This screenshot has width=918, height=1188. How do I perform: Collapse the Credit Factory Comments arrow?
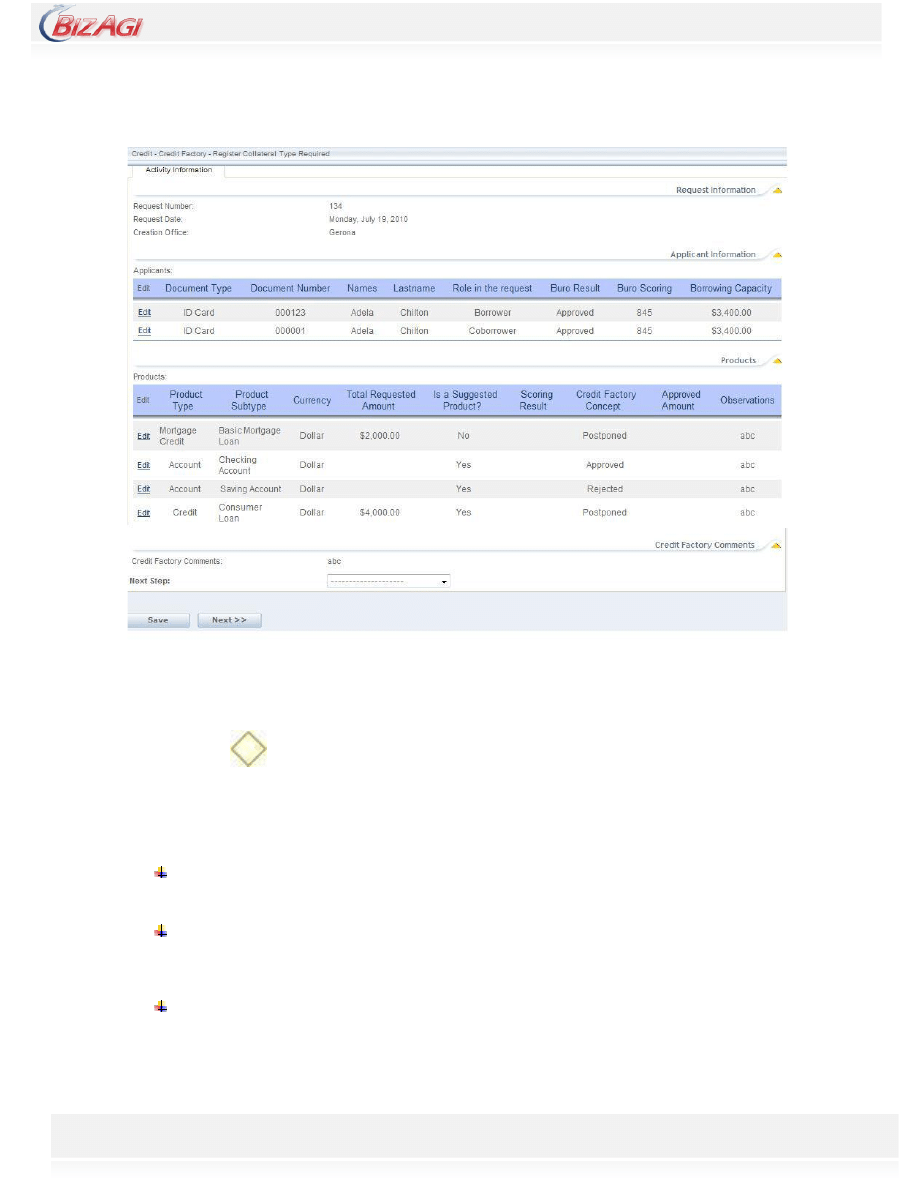[777, 545]
